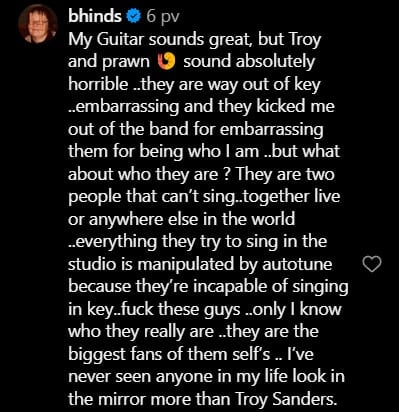Click the word autotune in the comment
The height and width of the screenshot is (412, 399).
(x=297, y=264)
